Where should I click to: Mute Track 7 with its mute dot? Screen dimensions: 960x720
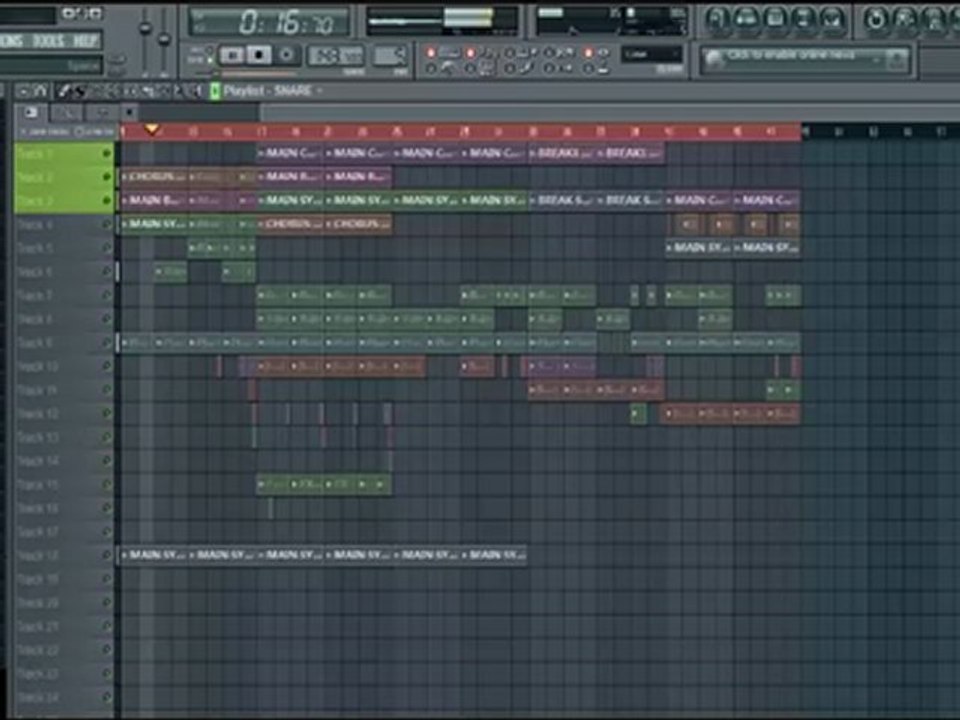107,295
